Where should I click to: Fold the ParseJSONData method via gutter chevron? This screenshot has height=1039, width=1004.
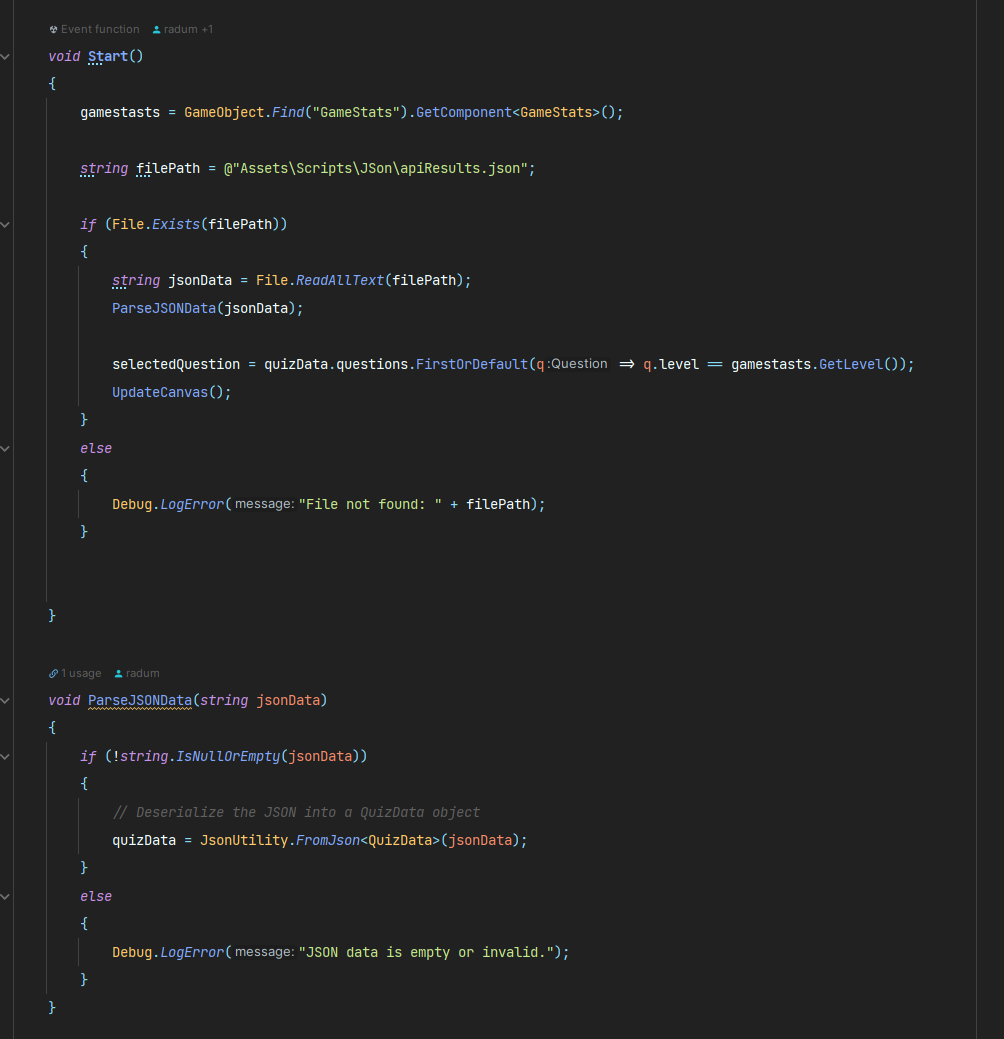5,701
